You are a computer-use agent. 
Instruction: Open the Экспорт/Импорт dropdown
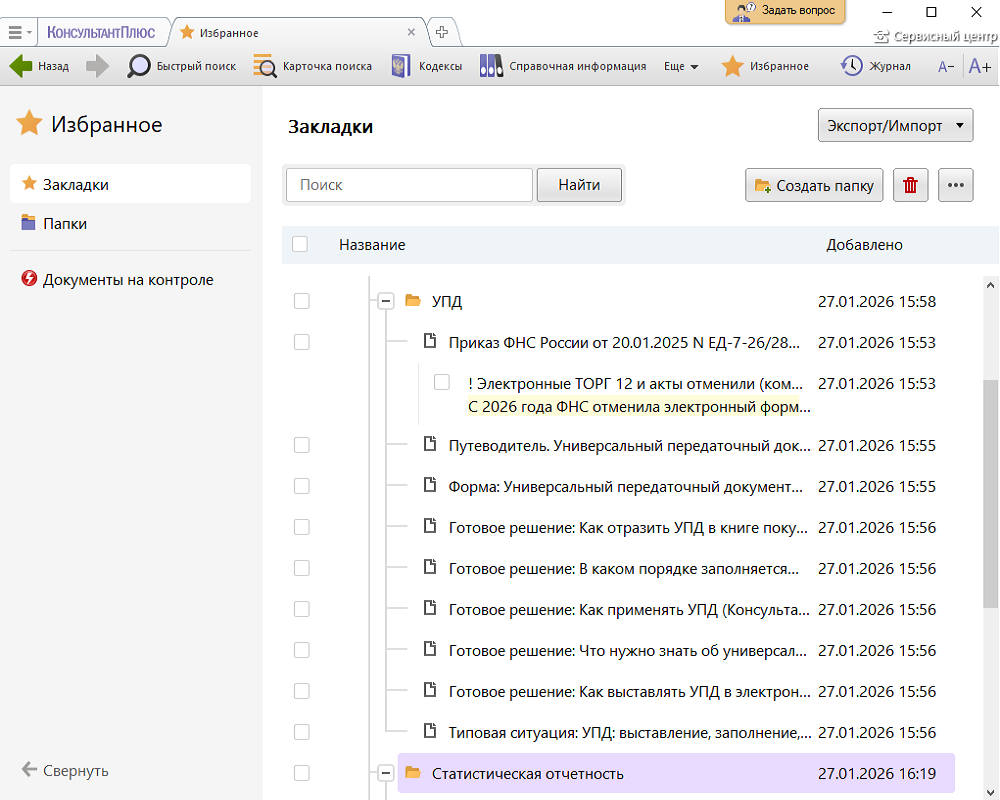895,127
